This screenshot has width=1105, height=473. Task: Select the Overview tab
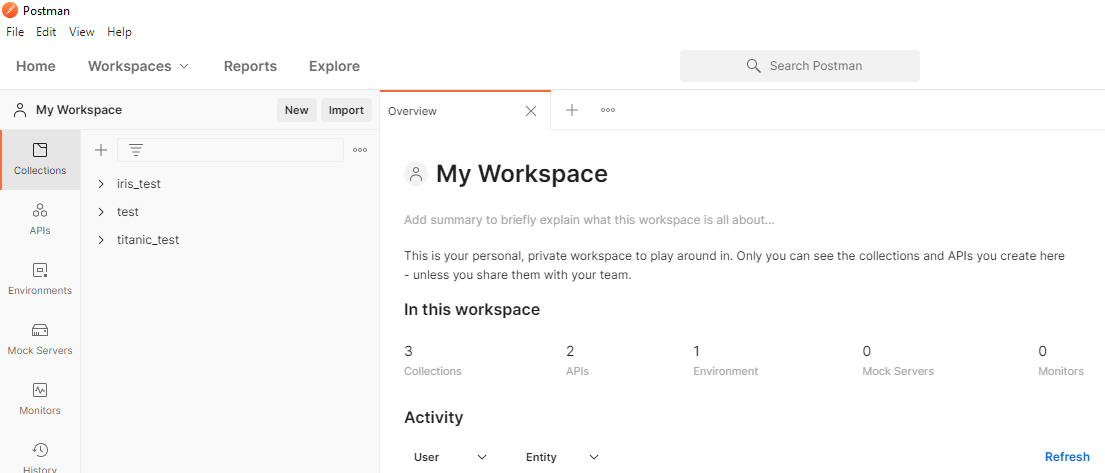[x=465, y=111]
